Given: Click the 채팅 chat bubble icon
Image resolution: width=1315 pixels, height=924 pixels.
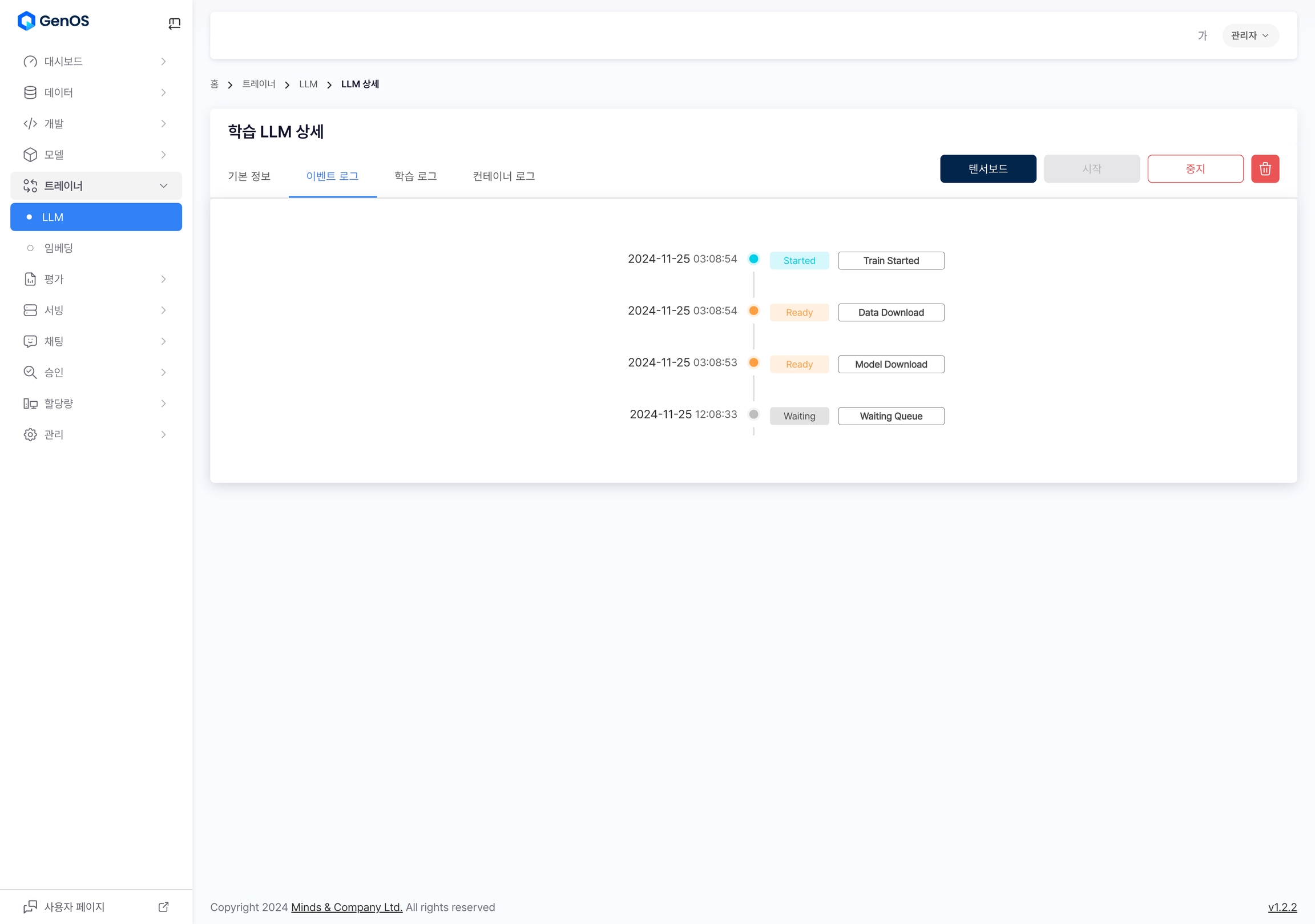Looking at the screenshot, I should click(30, 341).
